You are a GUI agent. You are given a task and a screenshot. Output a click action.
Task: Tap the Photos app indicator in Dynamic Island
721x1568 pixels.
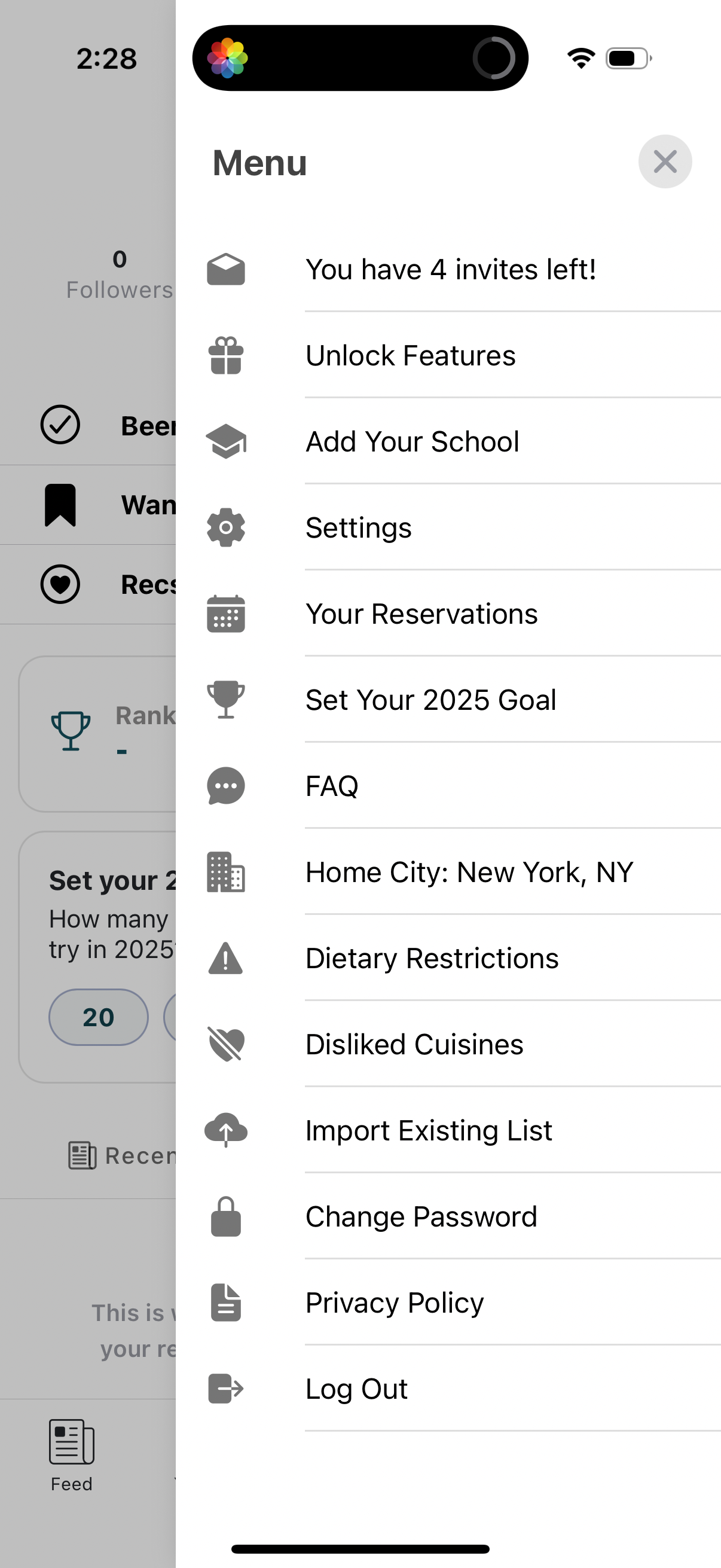click(228, 59)
